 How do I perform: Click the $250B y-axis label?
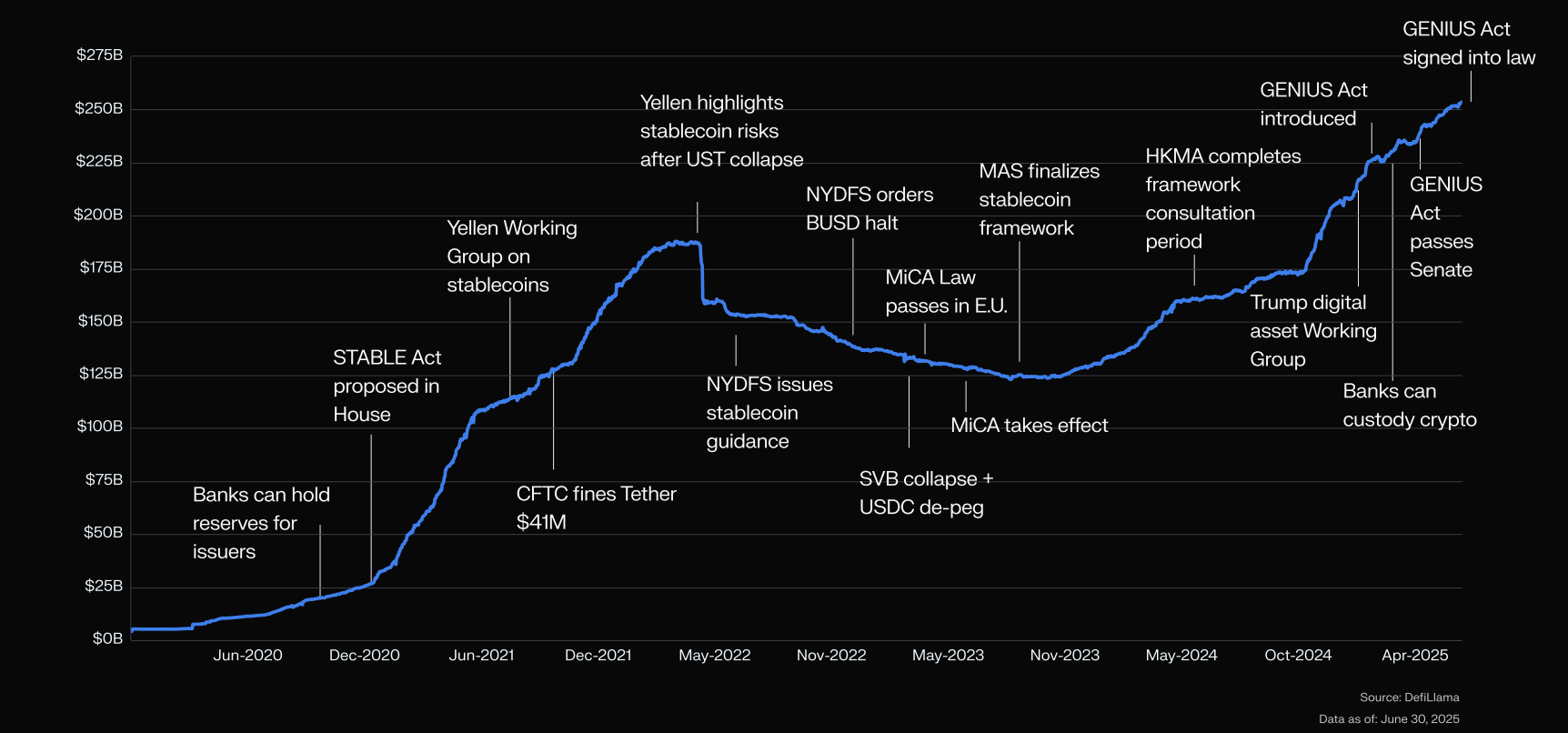[x=98, y=108]
